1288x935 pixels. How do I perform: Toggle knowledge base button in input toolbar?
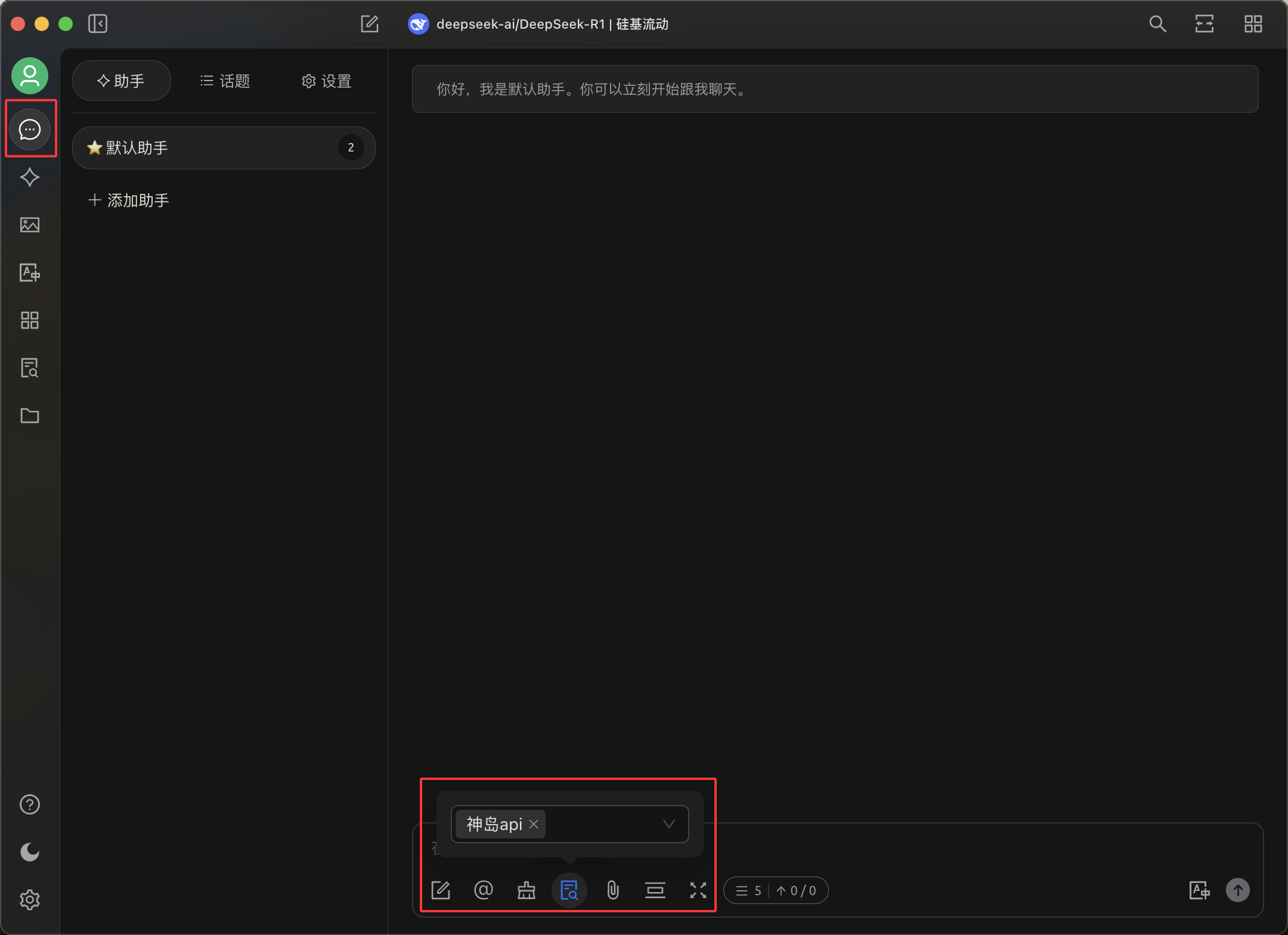[x=569, y=890]
